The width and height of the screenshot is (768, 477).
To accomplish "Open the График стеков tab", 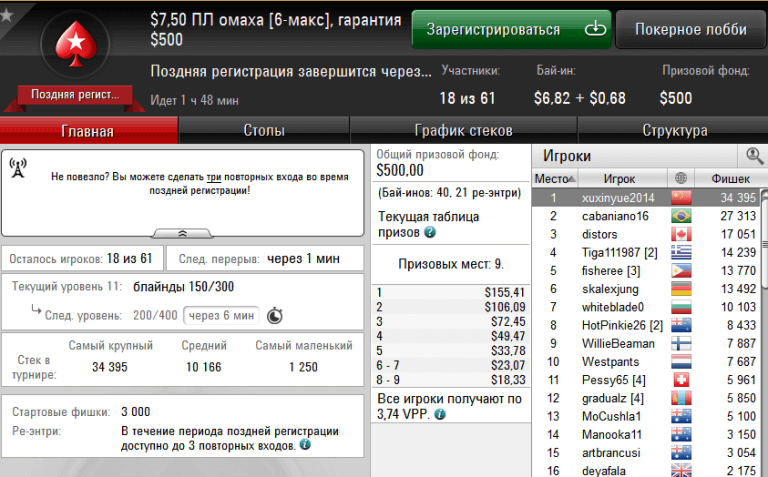I will (x=463, y=131).
